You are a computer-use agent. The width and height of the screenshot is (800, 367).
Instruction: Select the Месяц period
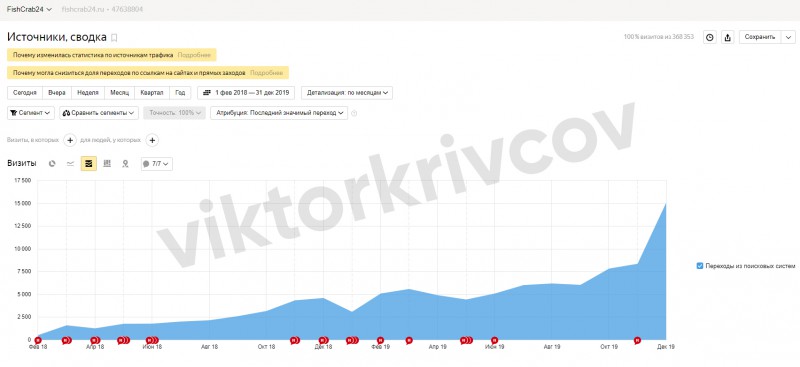[x=119, y=93]
